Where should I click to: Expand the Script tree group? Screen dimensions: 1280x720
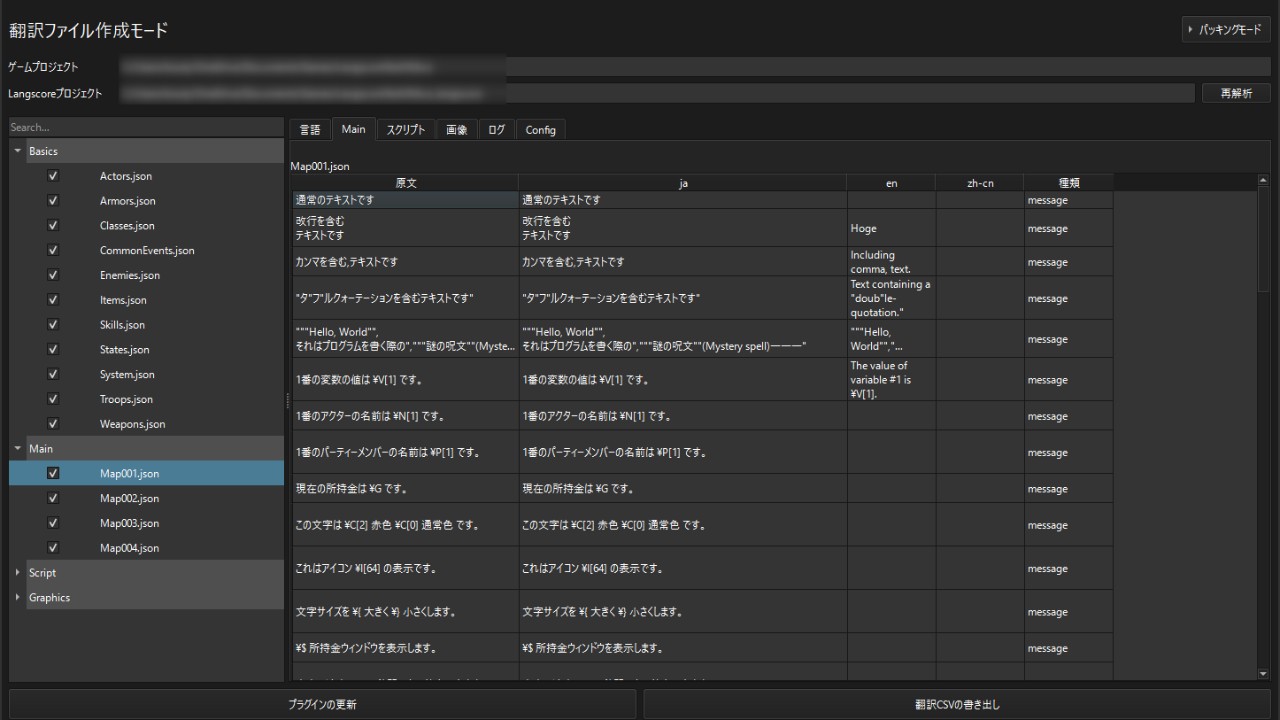(x=18, y=573)
